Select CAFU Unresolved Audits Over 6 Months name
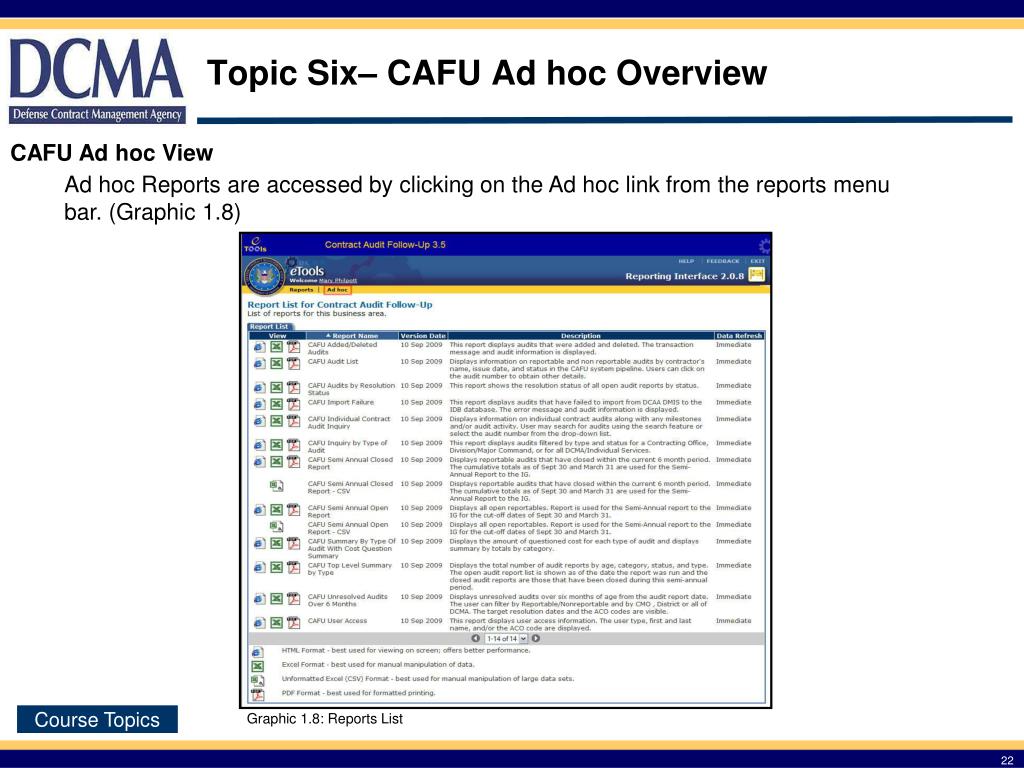Viewport: 1024px width, 768px height. (x=347, y=600)
